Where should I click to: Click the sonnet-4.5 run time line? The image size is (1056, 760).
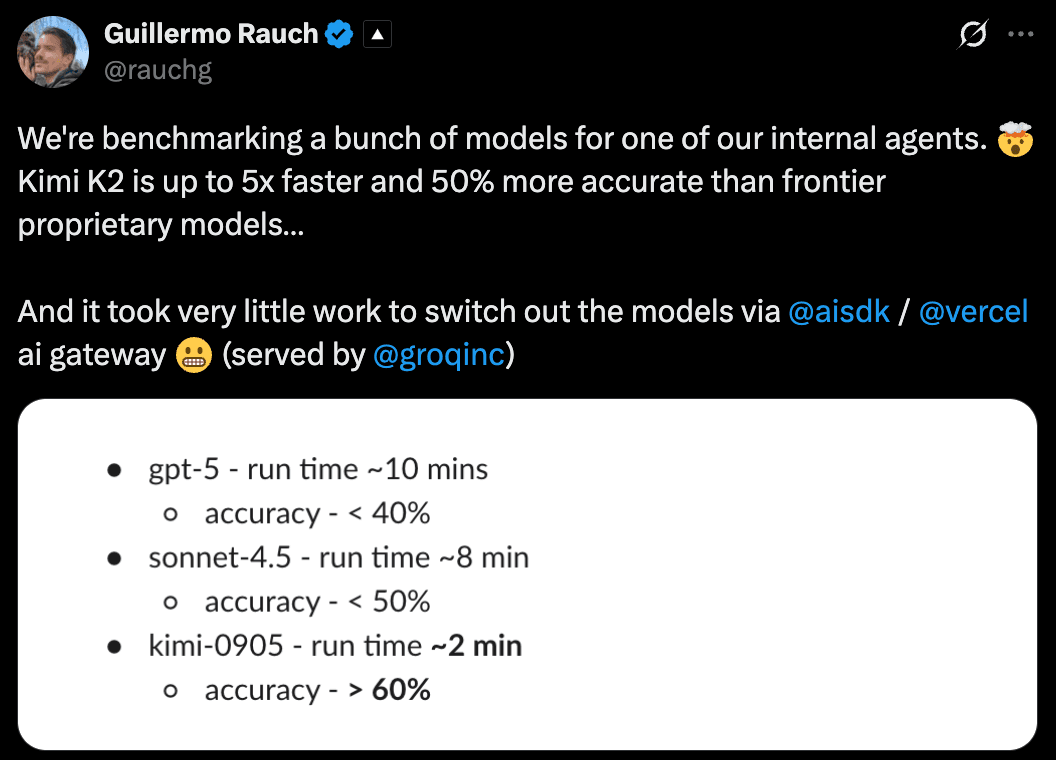[338, 557]
